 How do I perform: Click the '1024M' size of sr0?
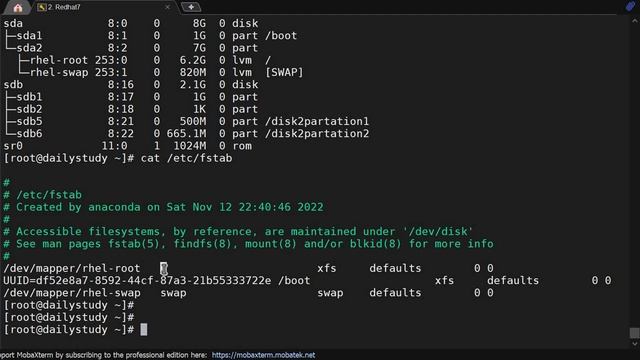(189, 146)
